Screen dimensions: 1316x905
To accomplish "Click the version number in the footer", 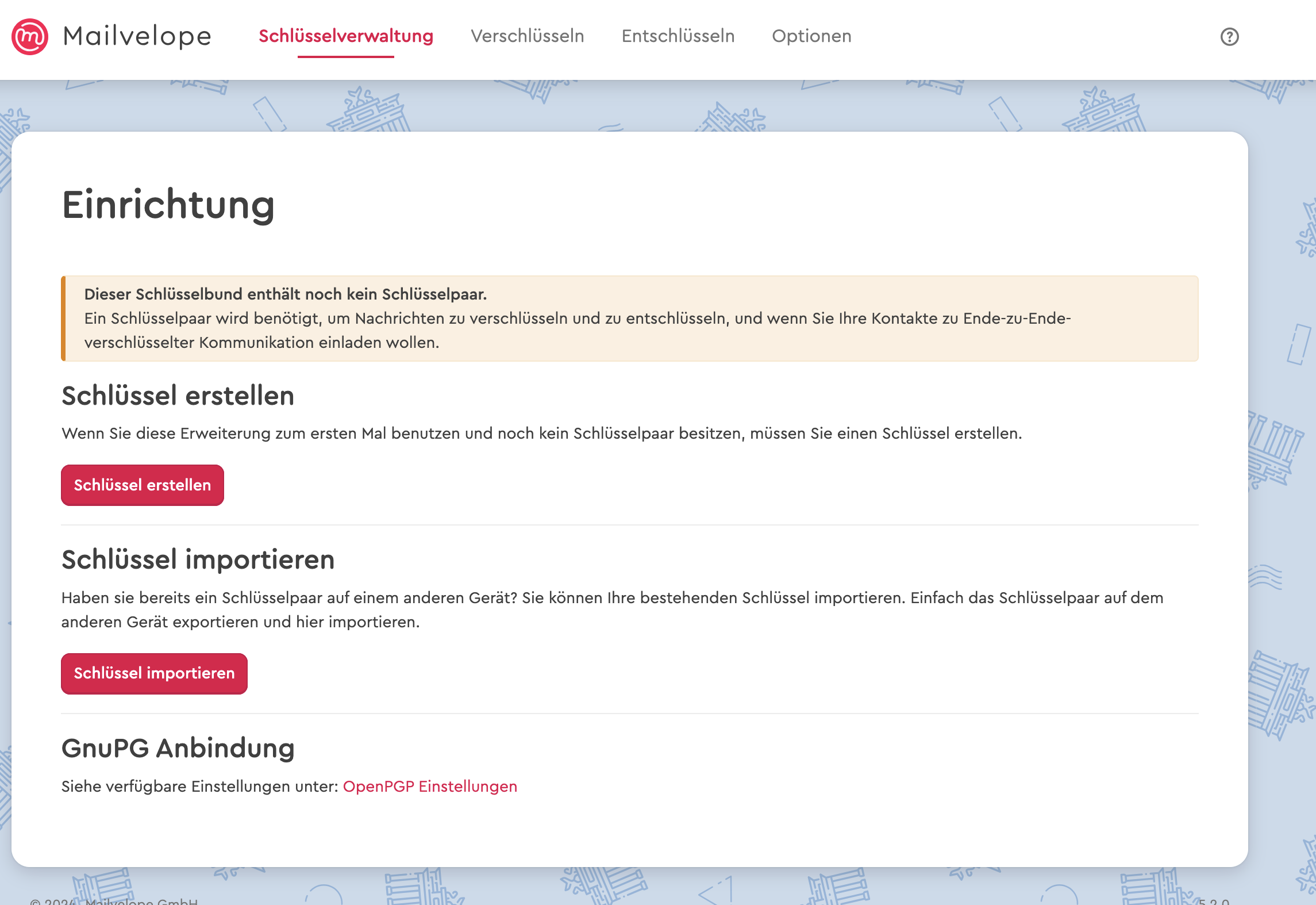I will [1214, 901].
